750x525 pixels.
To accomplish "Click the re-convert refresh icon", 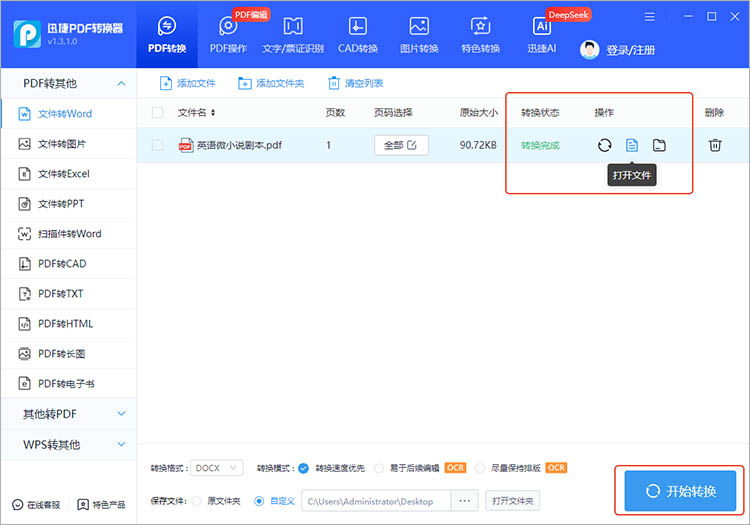I will 604,145.
